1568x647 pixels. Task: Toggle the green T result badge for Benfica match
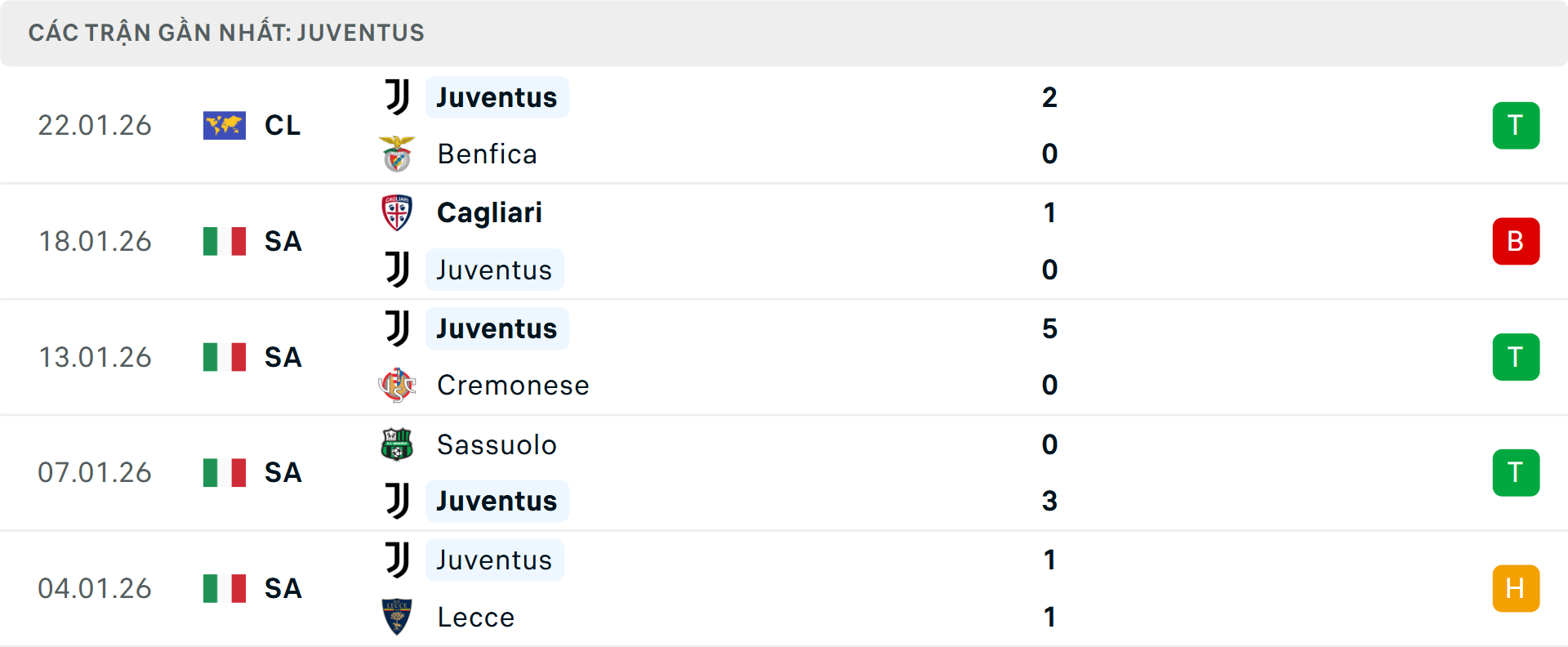tap(1516, 125)
